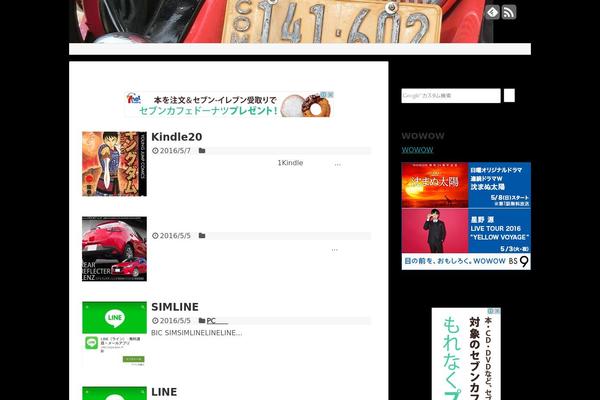Click the vertical Seven ad in the sidebar
The height and width of the screenshot is (400, 600).
(466, 354)
